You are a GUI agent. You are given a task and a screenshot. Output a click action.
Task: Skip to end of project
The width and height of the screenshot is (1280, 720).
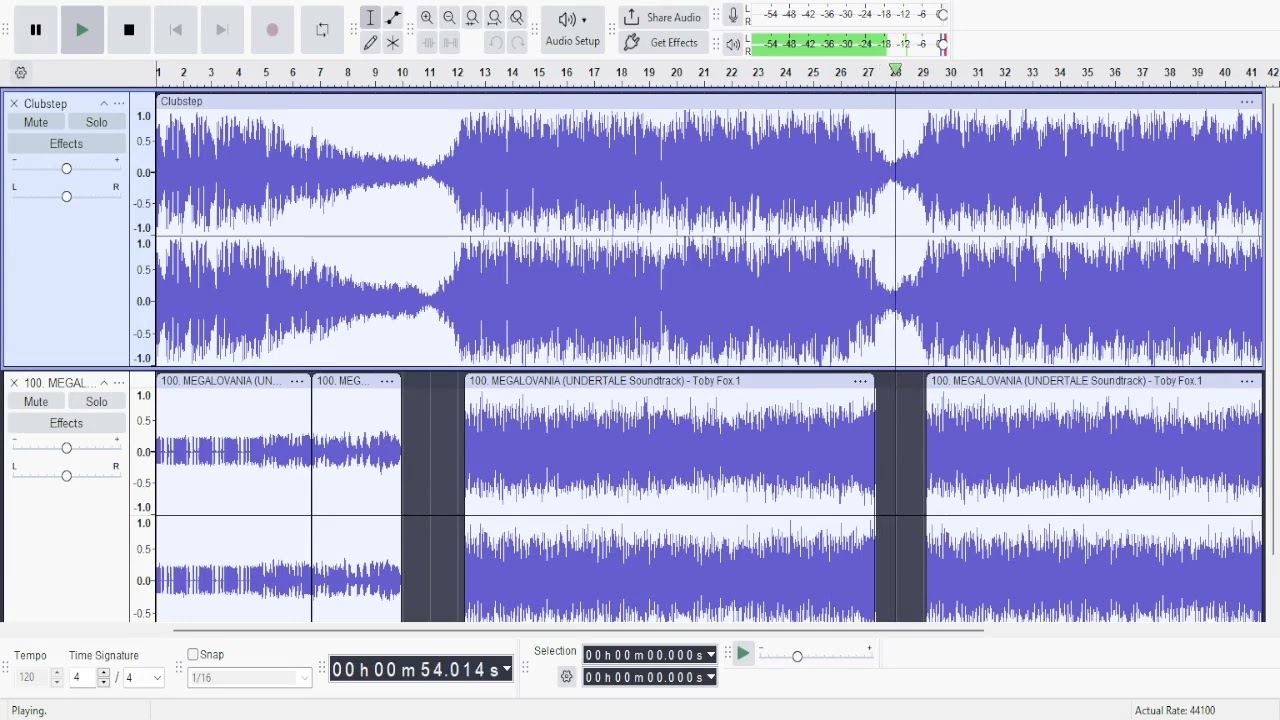[222, 30]
